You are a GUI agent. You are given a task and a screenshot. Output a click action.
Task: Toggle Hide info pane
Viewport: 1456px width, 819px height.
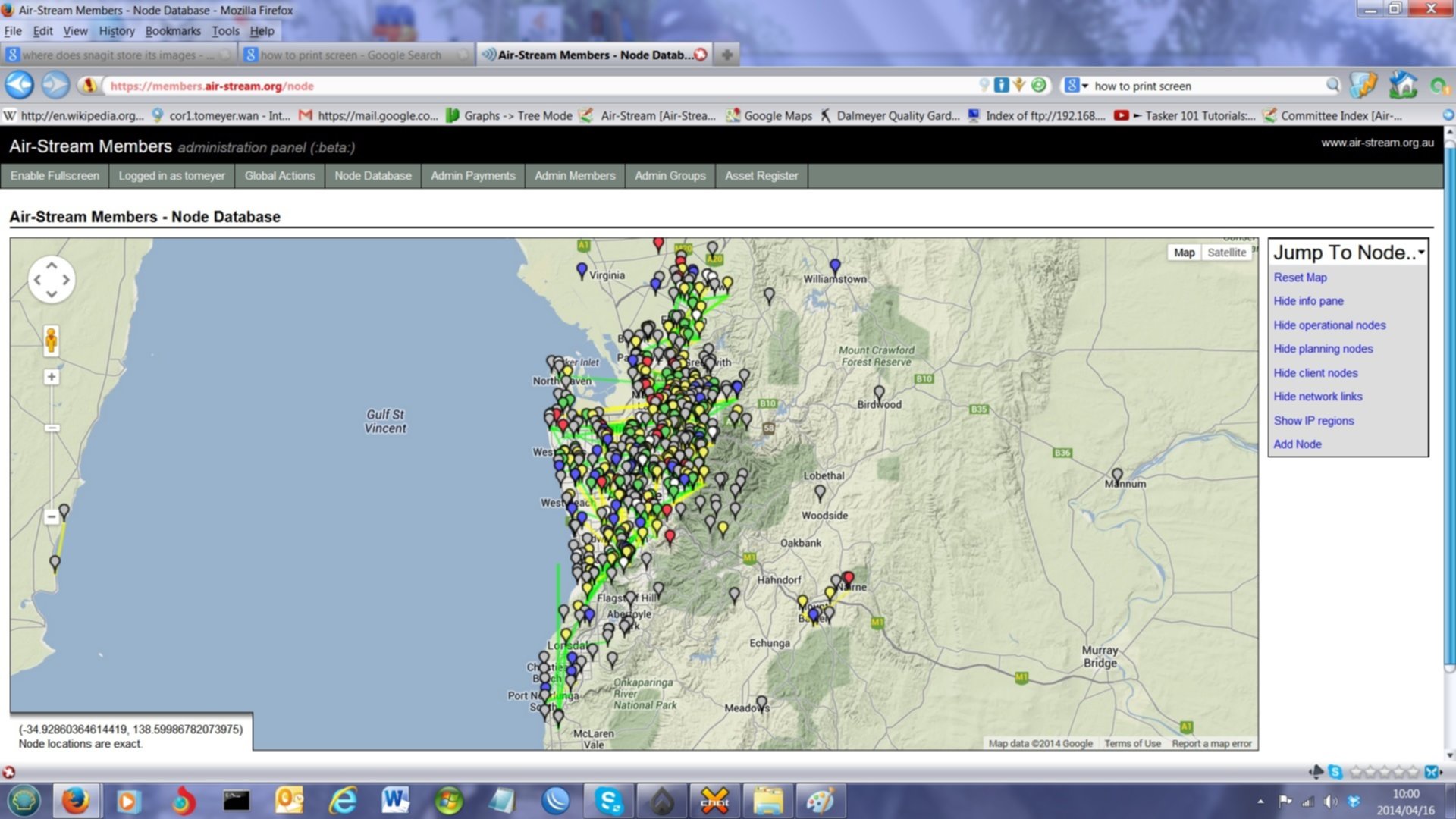(x=1308, y=301)
